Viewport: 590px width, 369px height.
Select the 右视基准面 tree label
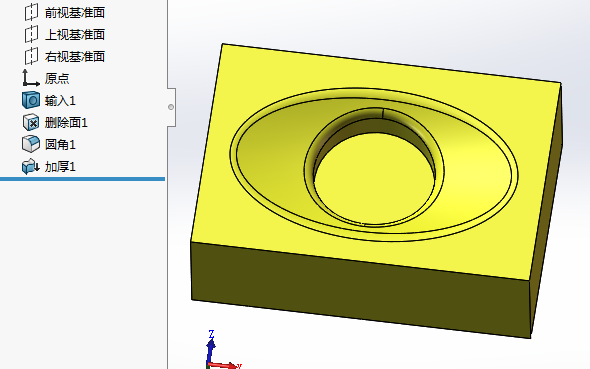[x=75, y=57]
